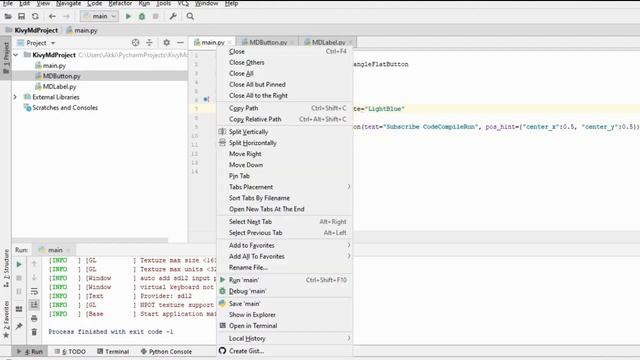Click the pause icon in Run panel

click(19, 291)
